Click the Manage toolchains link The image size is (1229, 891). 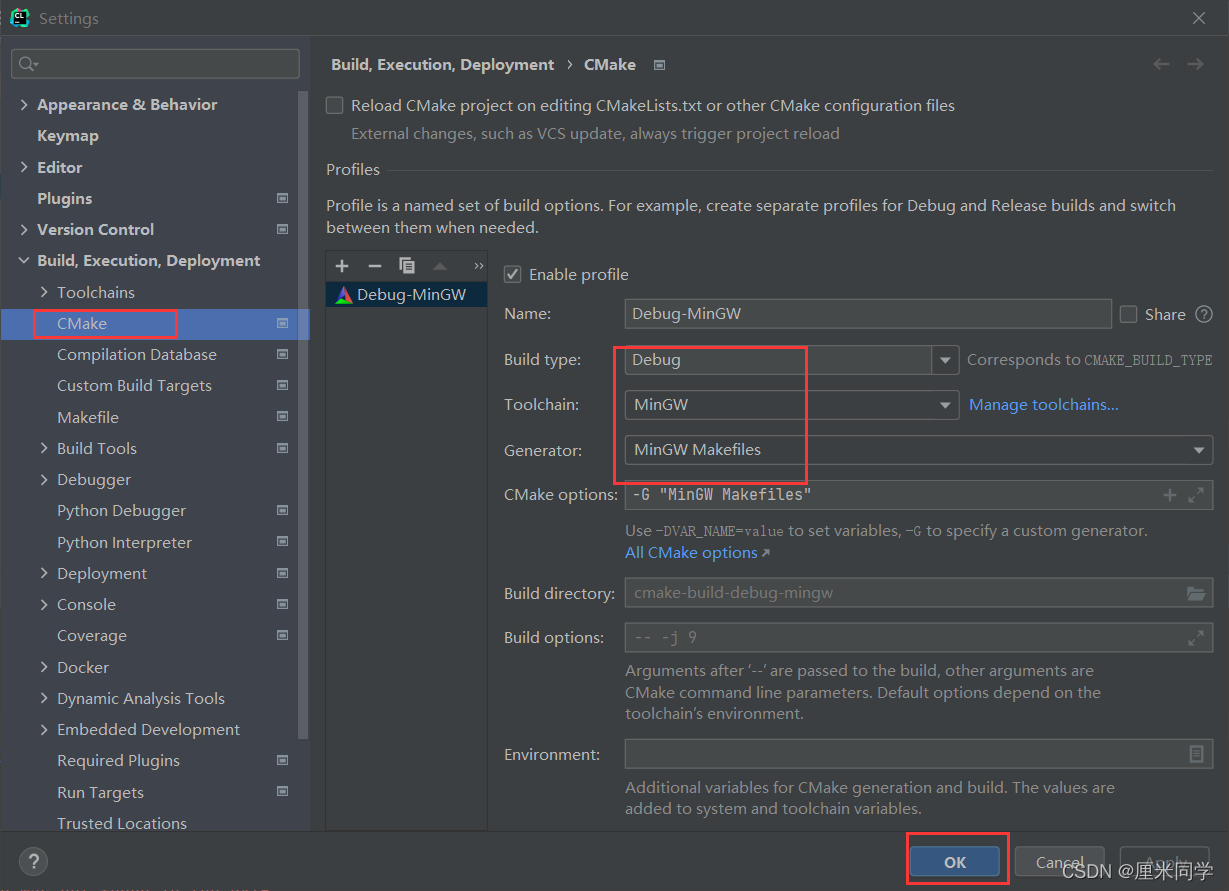(x=1043, y=405)
